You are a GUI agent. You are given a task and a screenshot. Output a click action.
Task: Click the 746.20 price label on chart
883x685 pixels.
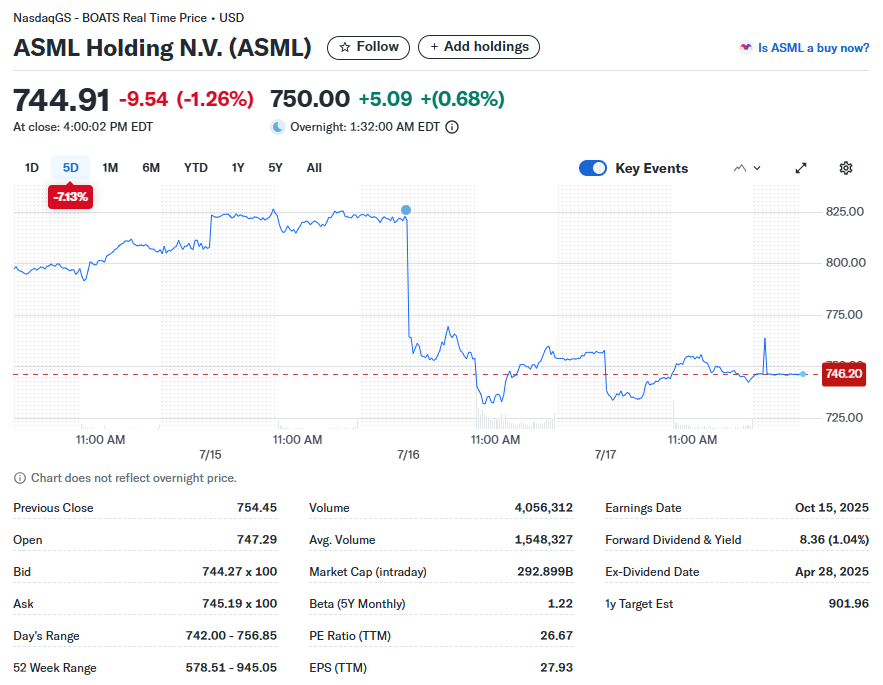[x=844, y=374]
